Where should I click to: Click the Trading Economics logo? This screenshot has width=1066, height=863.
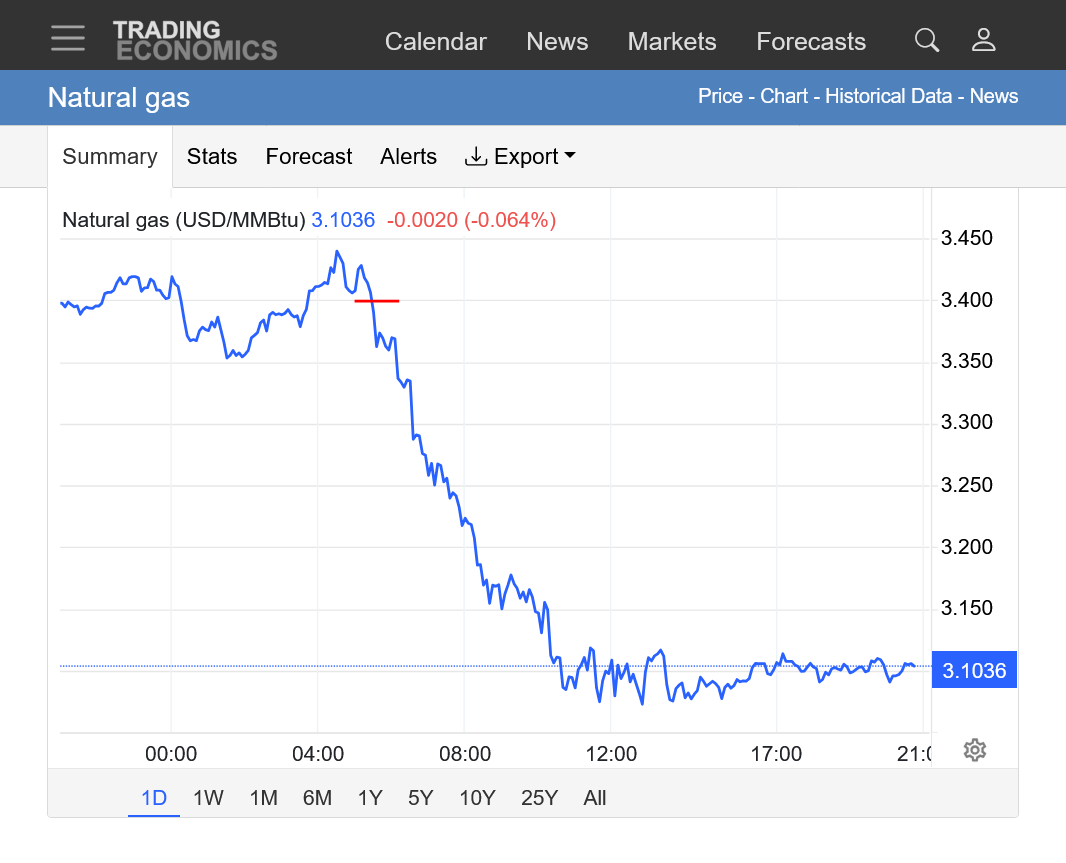[x=194, y=40]
